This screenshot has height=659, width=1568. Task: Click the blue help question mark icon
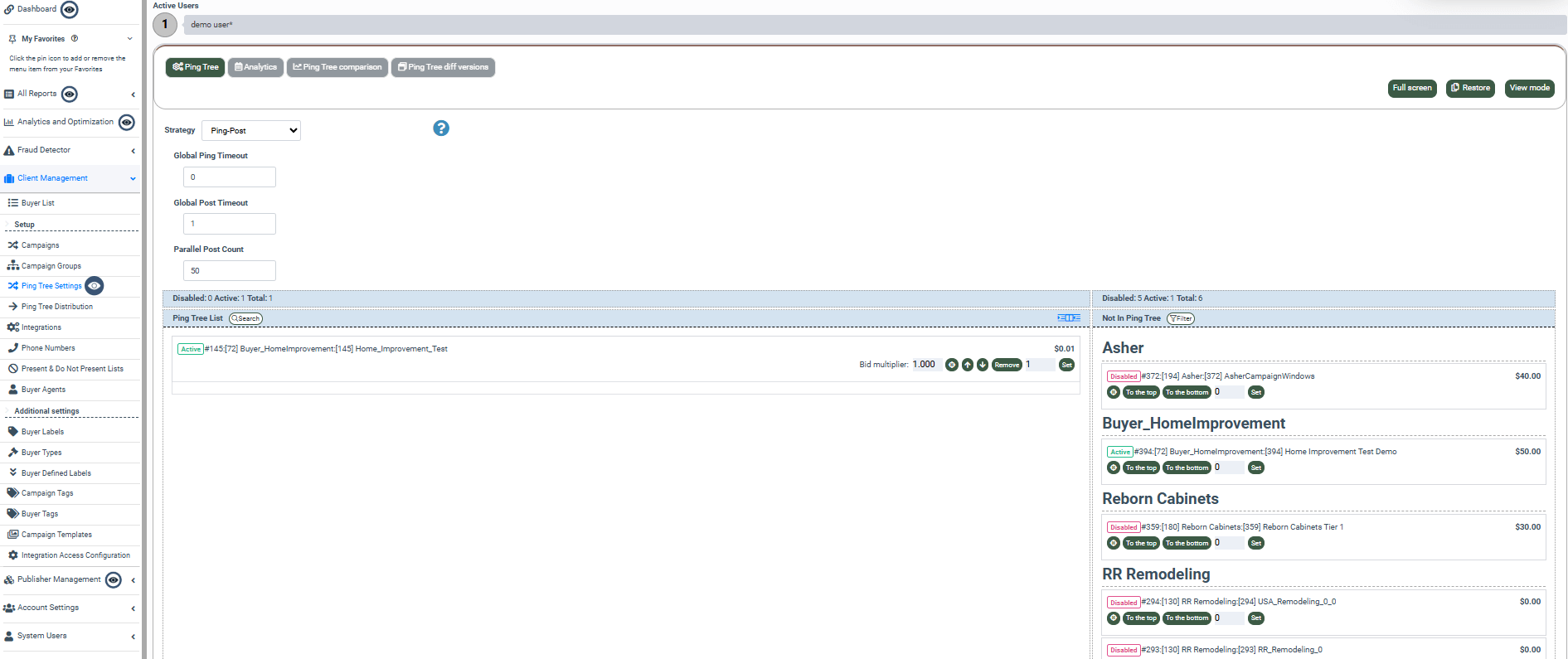click(x=441, y=128)
